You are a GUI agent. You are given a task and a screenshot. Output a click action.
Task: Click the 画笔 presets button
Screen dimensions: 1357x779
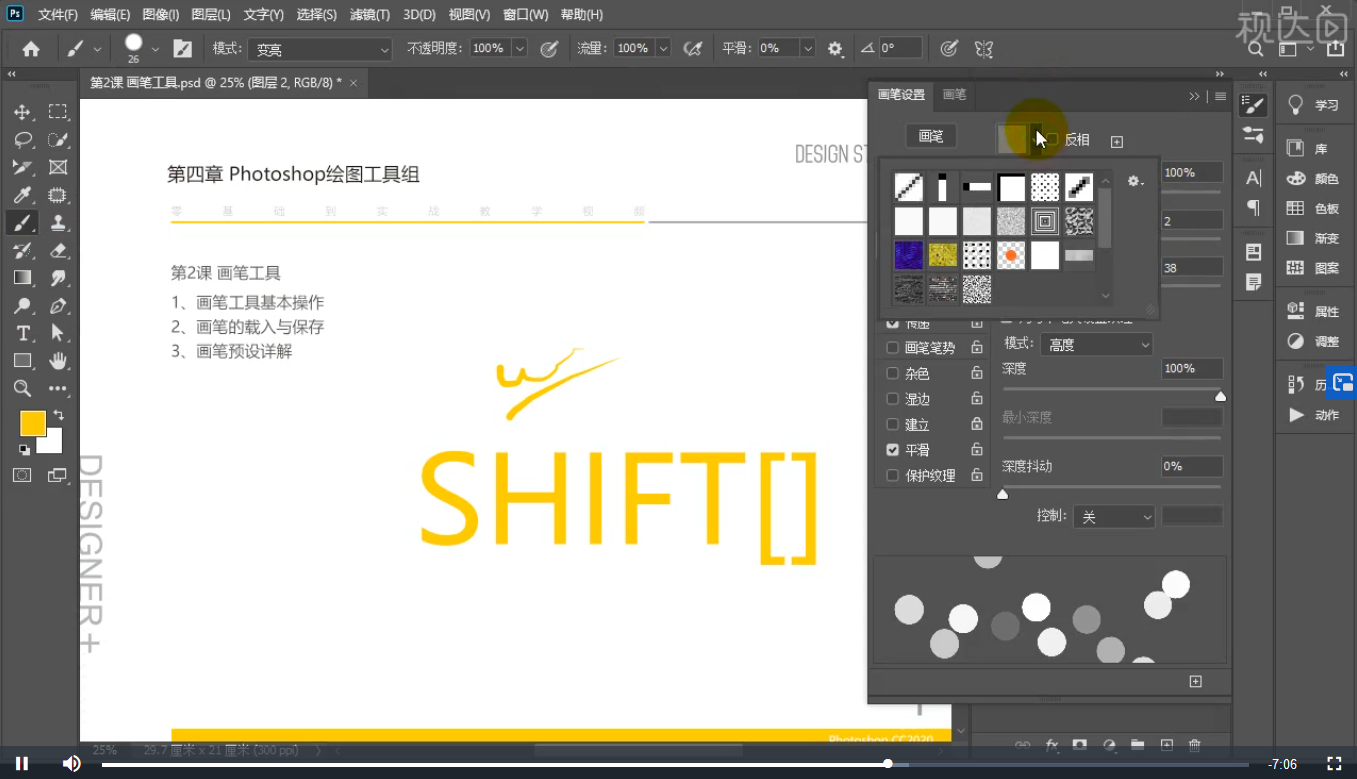tap(931, 136)
